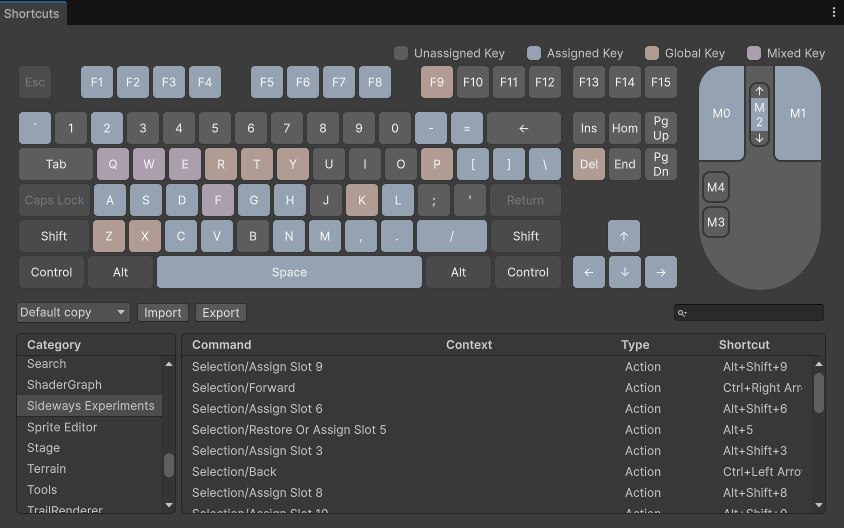
Task: Click category list scroll down arrow
Action: coord(169,505)
